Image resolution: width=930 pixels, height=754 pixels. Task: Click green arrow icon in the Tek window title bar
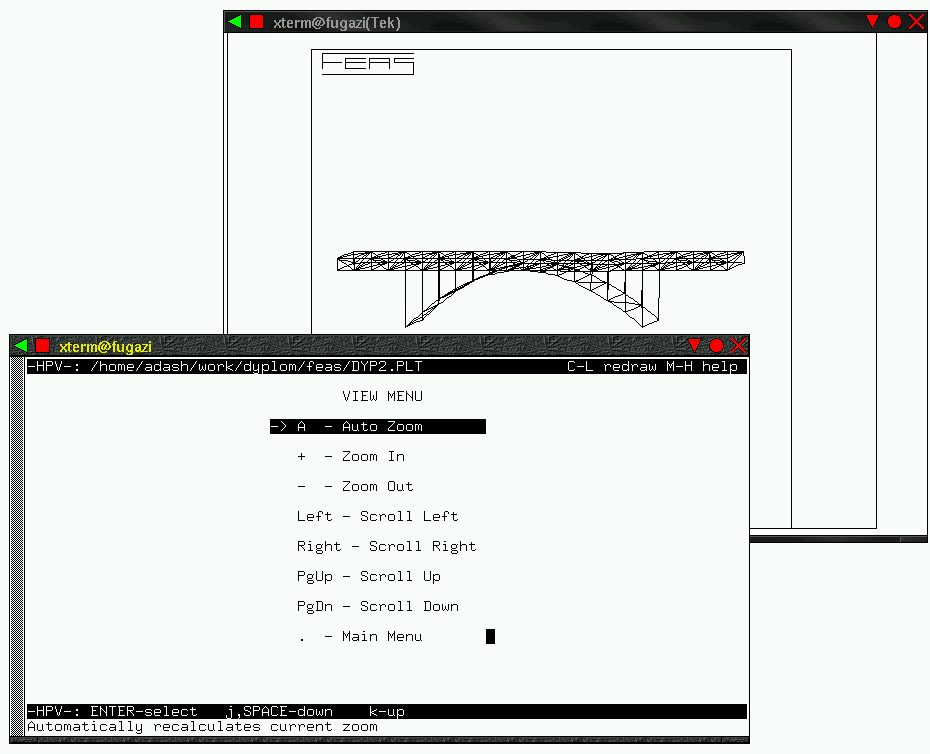coord(235,22)
